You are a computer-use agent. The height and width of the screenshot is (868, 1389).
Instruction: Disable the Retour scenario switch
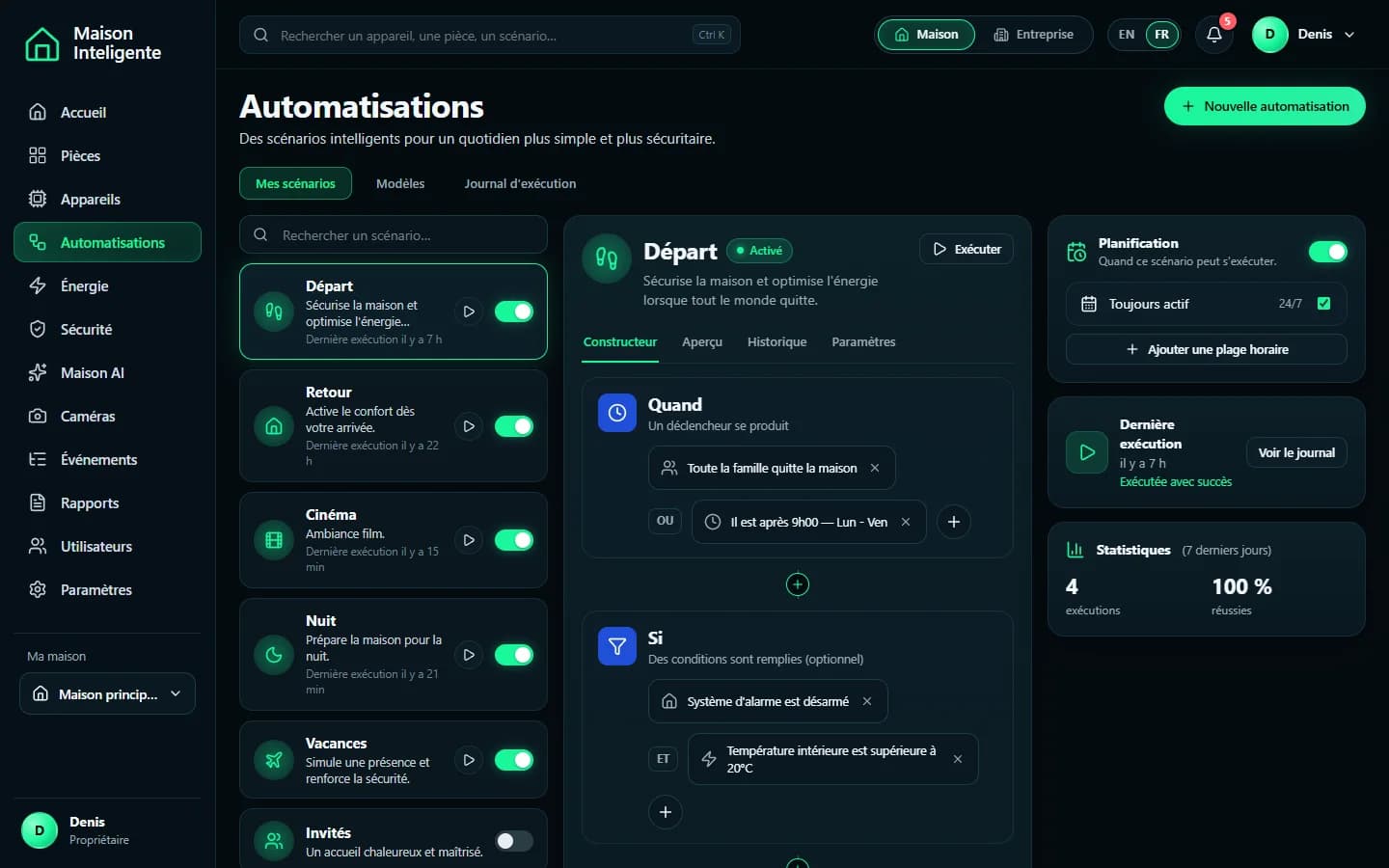point(514,426)
